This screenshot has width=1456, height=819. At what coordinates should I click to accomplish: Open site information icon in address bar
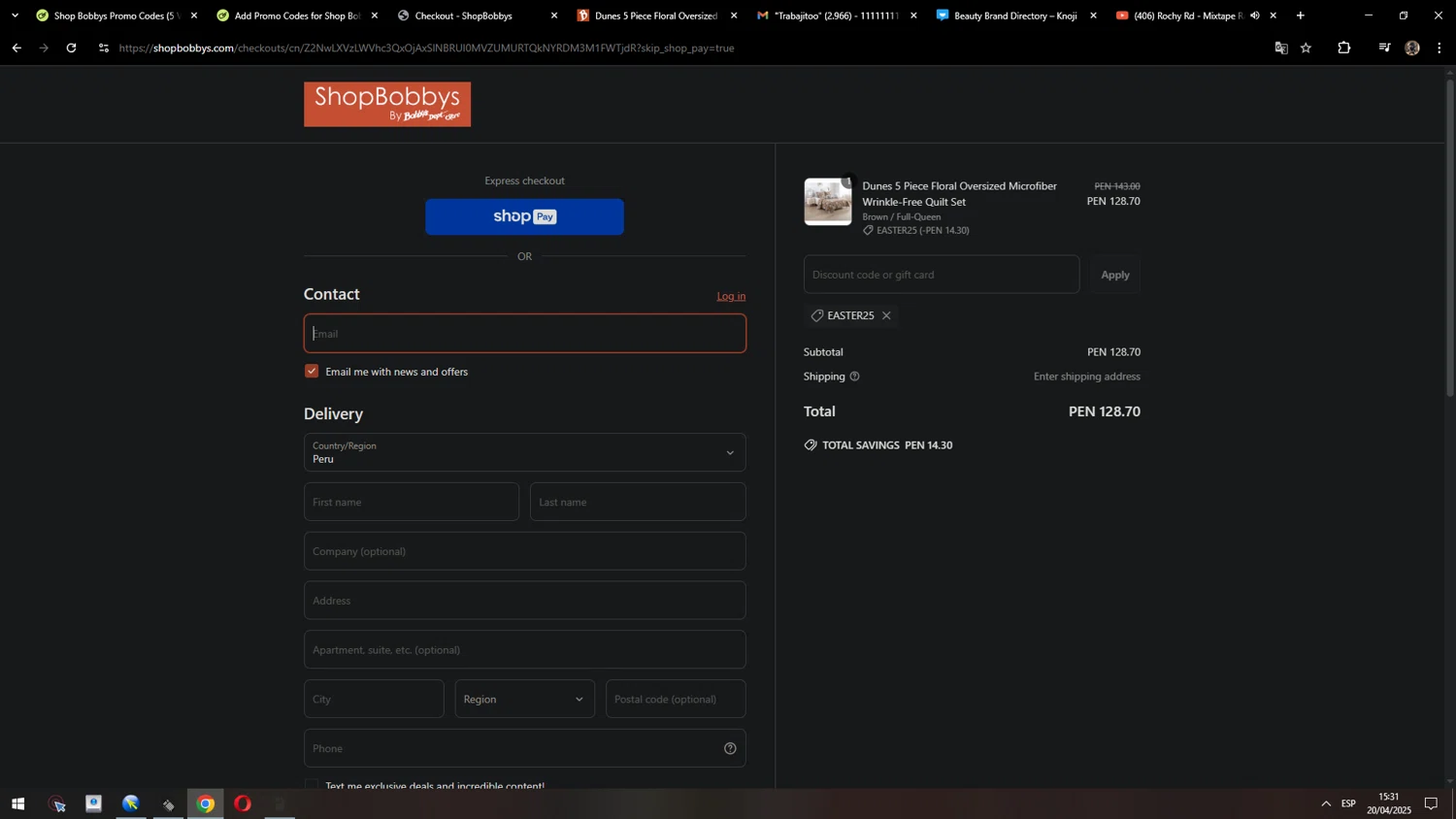104,48
